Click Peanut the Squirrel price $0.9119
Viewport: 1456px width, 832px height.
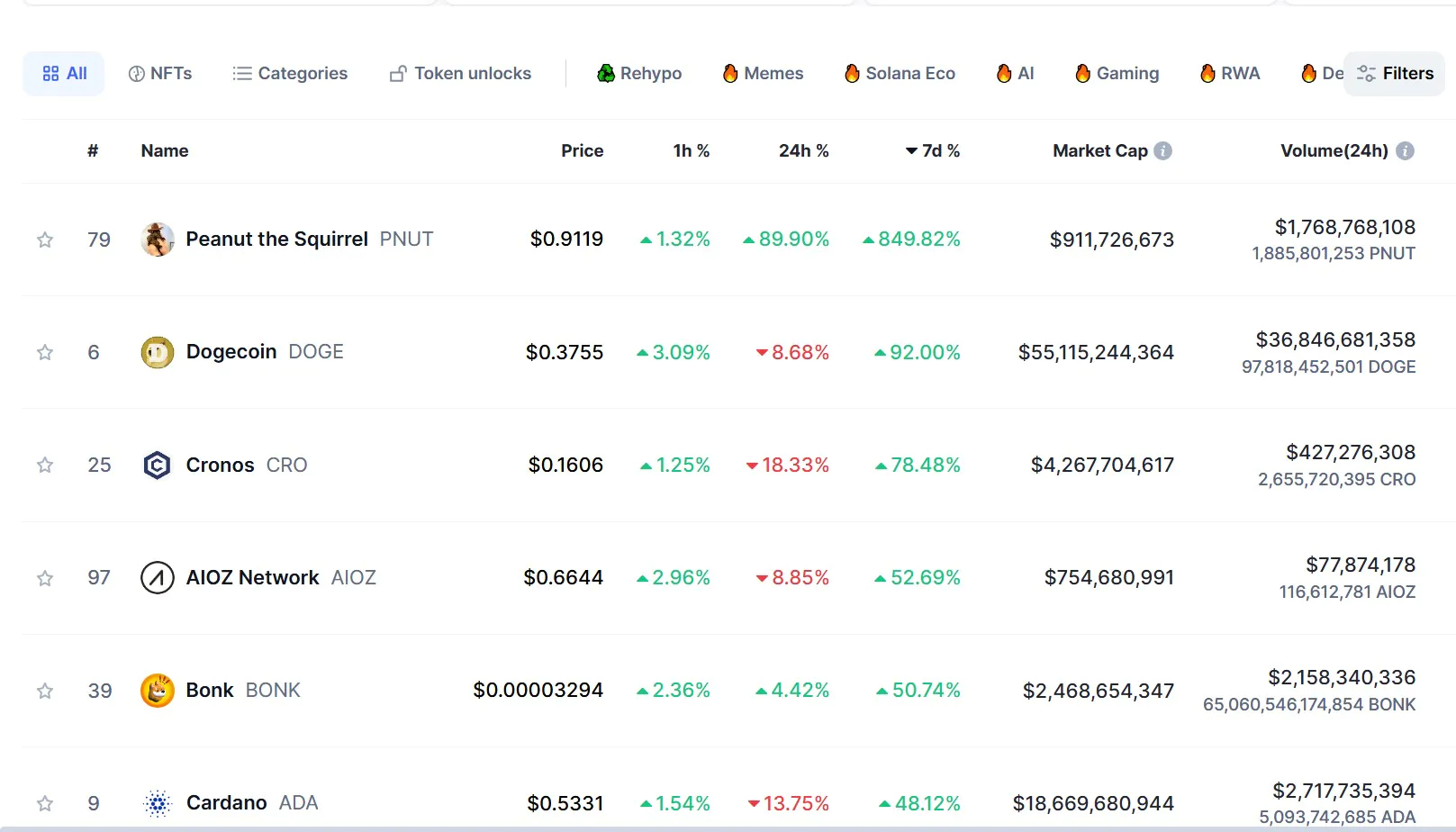[x=567, y=240]
